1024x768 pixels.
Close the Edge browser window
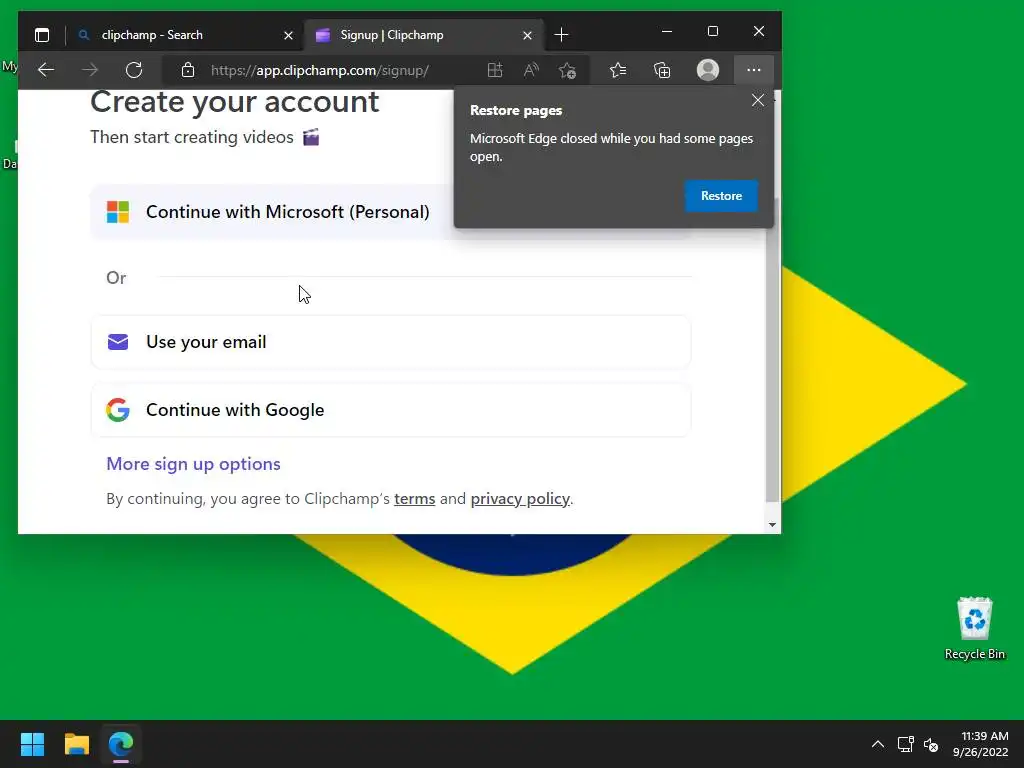758,31
